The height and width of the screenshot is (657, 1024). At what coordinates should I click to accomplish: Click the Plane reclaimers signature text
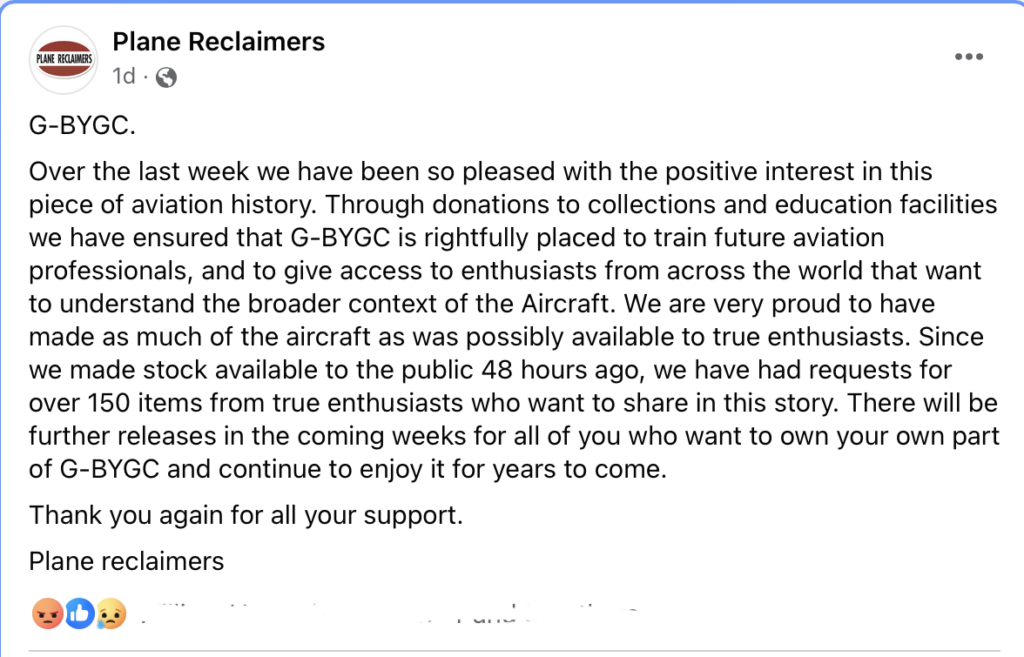click(126, 562)
